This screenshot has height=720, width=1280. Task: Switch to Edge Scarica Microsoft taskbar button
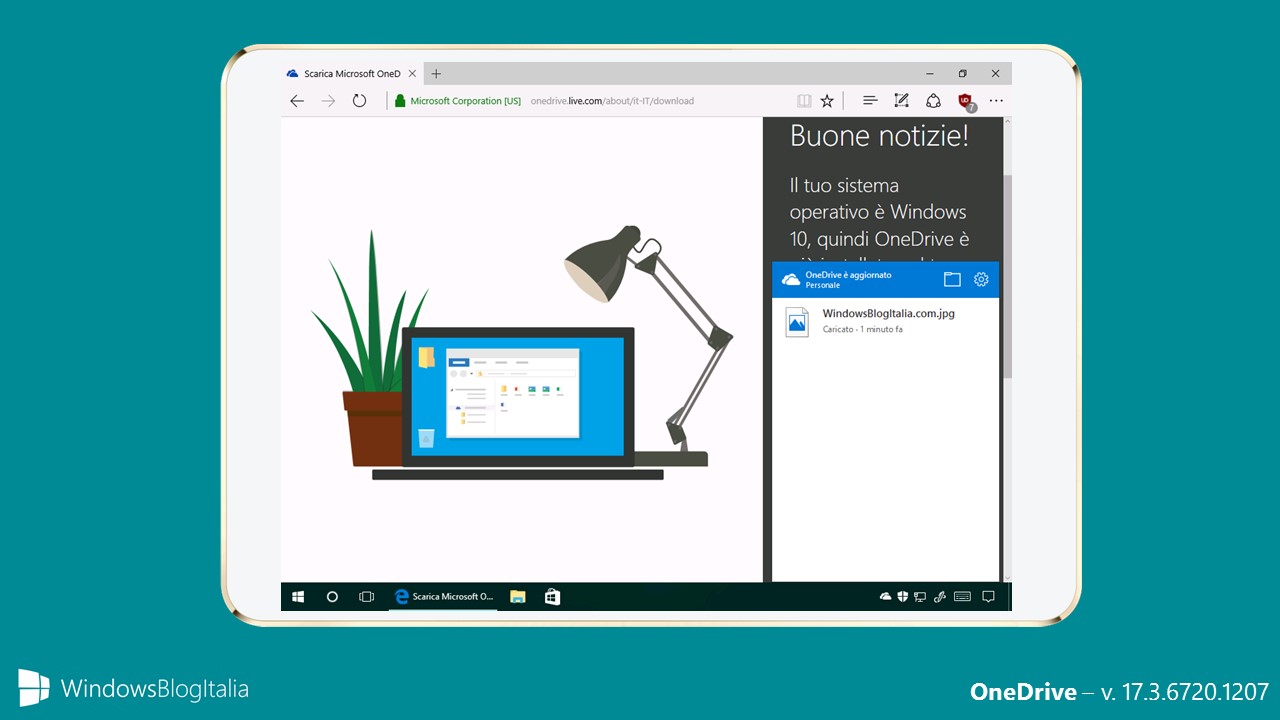pyautogui.click(x=443, y=597)
